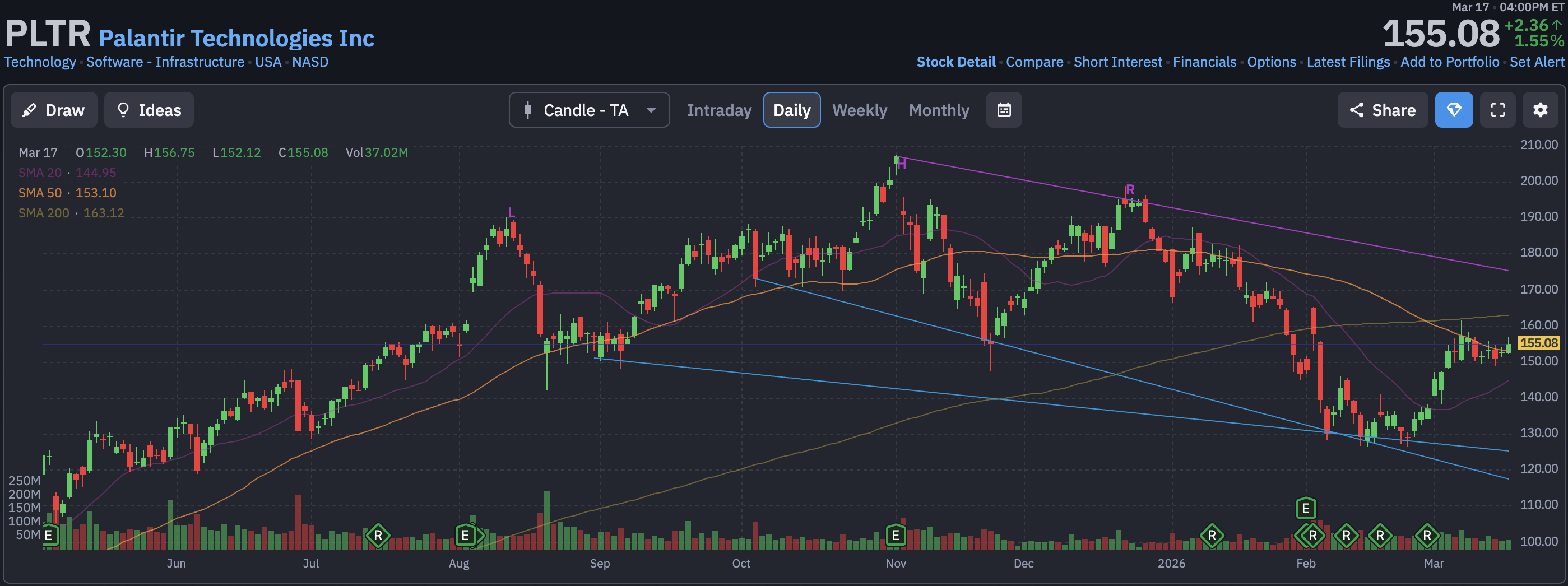Click the PLTR ticker symbol
Screen dimensions: 1568x586
click(x=48, y=33)
